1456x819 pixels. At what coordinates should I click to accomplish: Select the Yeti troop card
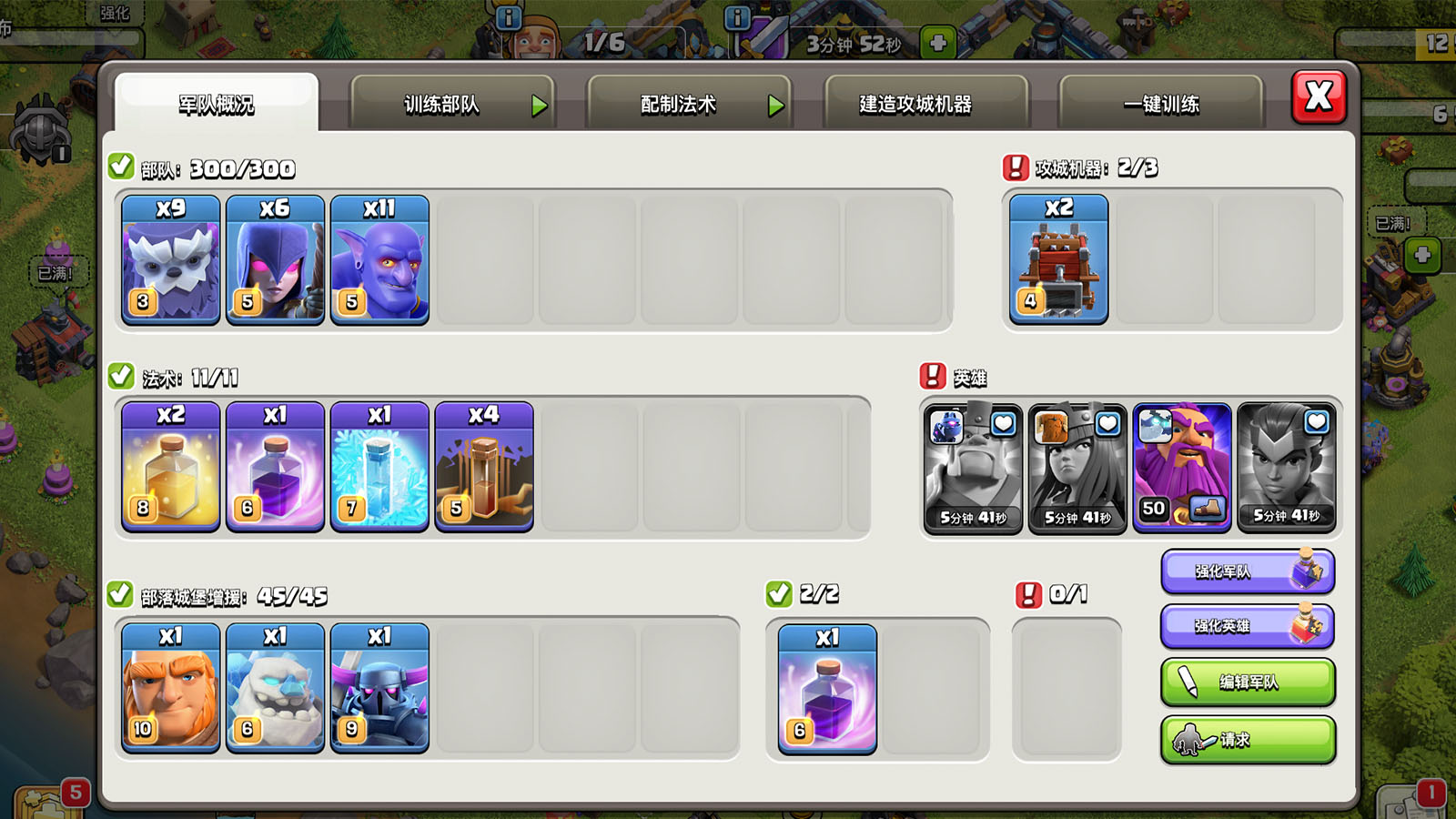coord(171,259)
